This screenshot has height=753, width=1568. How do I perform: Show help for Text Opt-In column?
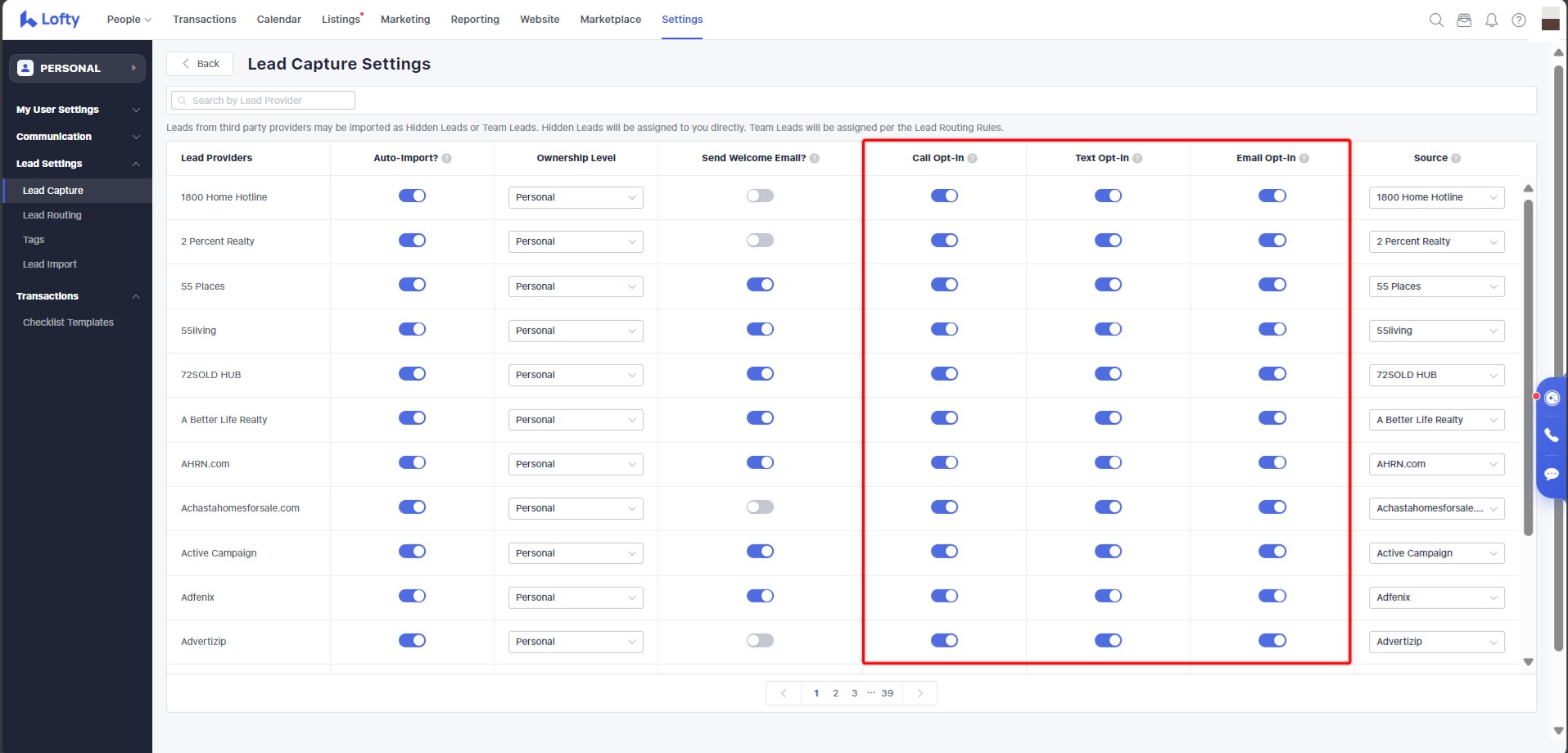[x=1137, y=158]
